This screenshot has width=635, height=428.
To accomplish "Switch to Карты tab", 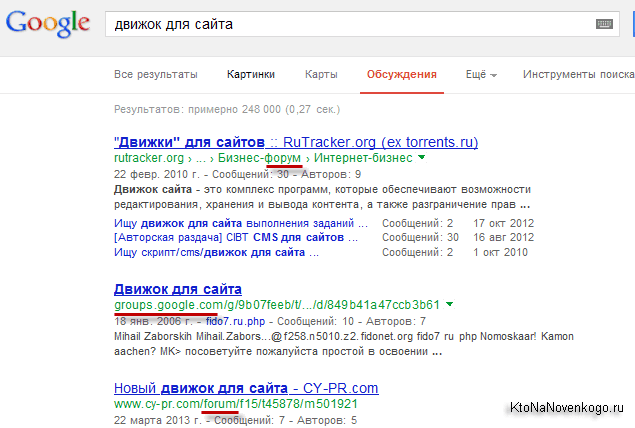I will [321, 75].
